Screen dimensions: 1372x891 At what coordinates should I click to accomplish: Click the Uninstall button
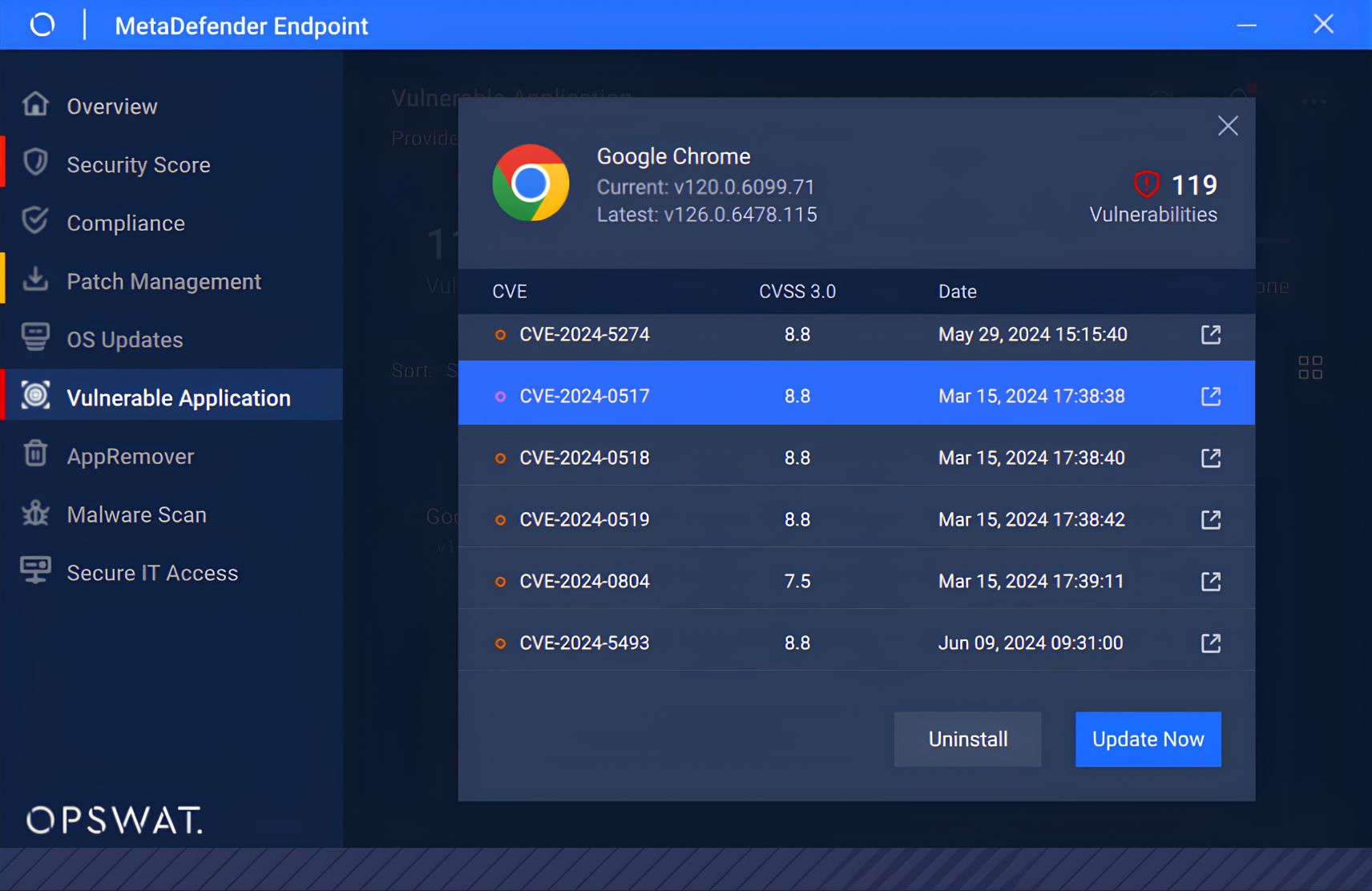tap(966, 739)
